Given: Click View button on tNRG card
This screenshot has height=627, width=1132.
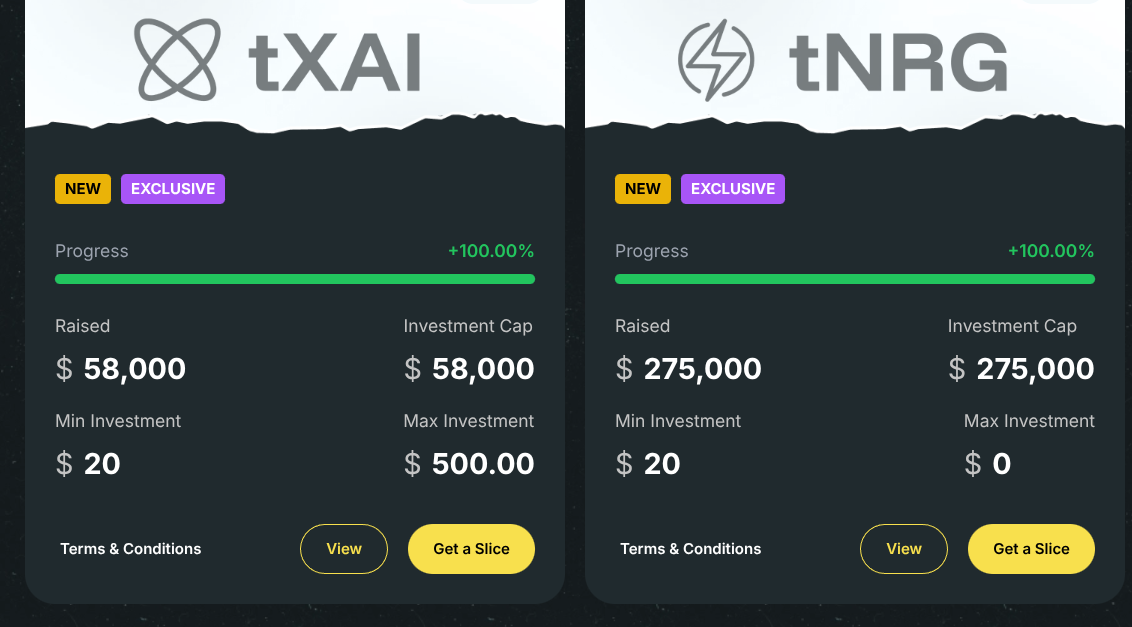Looking at the screenshot, I should pyautogui.click(x=904, y=549).
